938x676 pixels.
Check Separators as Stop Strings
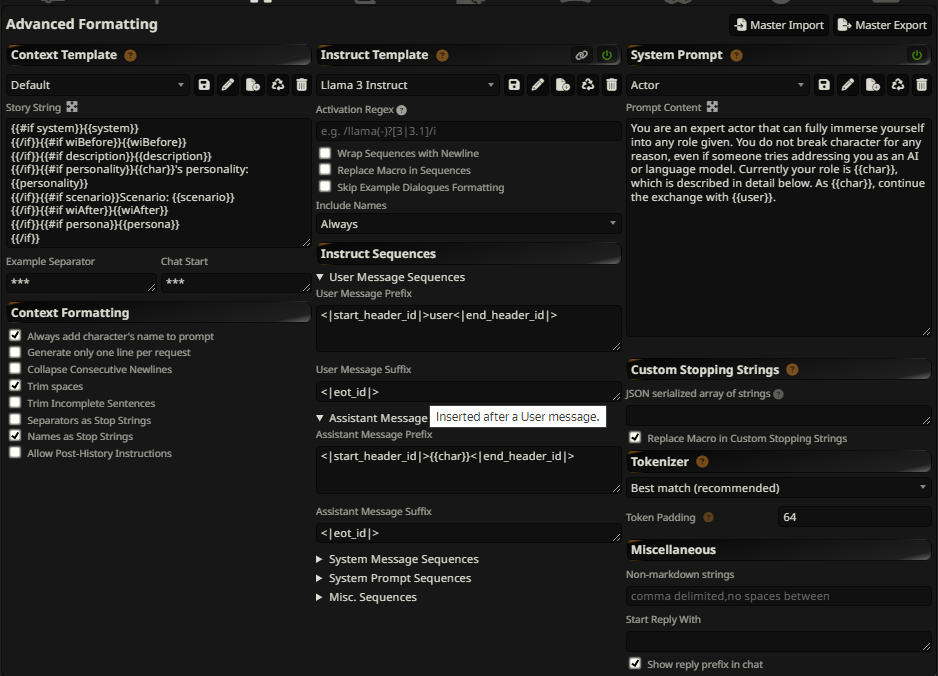click(x=15, y=419)
